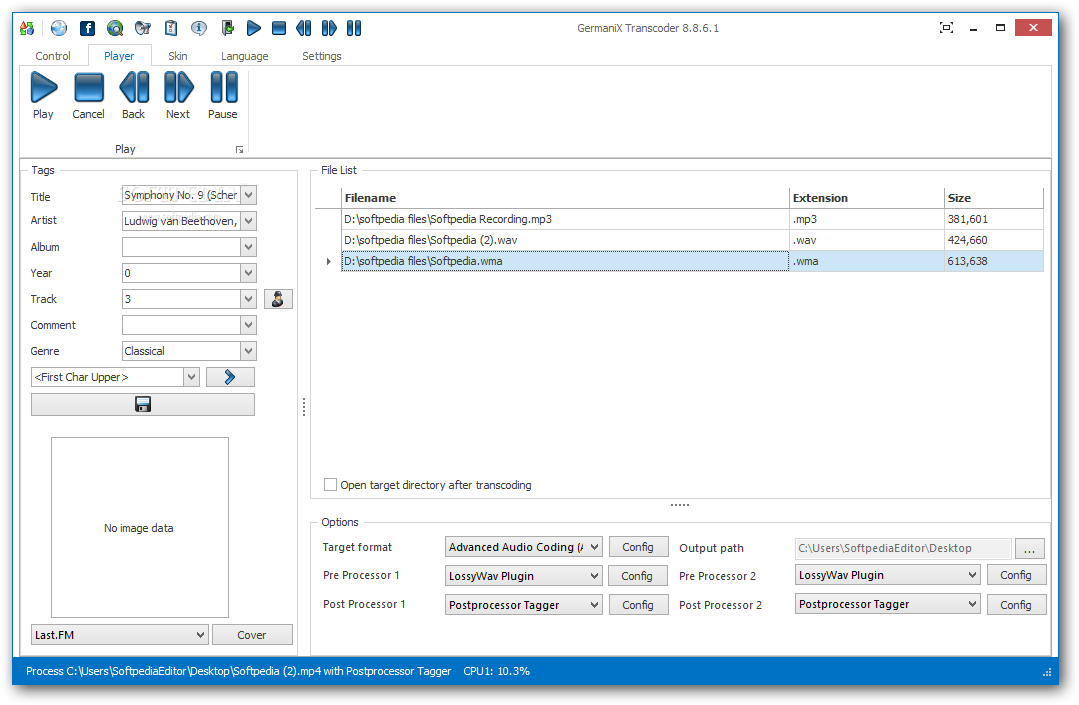Screen dimensions: 1079x705
Task: Click the clipboard checklist icon
Action: [x=171, y=28]
